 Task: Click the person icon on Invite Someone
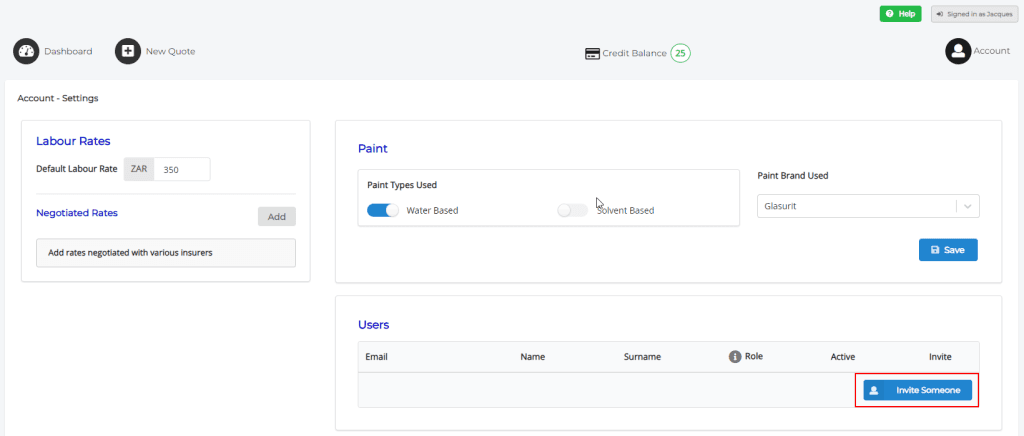874,390
